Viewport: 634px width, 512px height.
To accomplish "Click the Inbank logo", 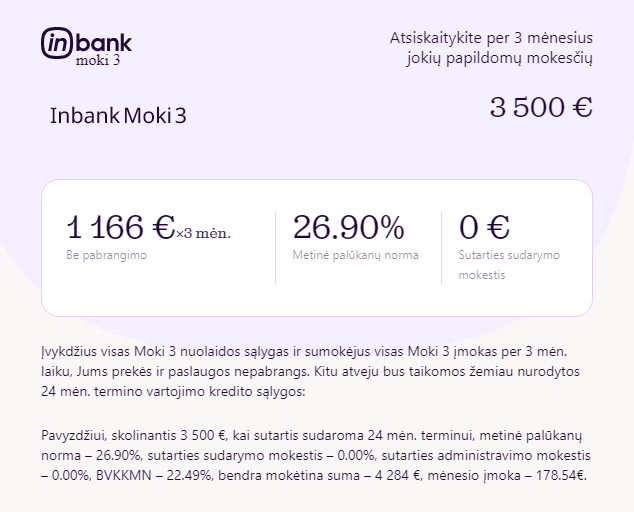I will coord(86,46).
